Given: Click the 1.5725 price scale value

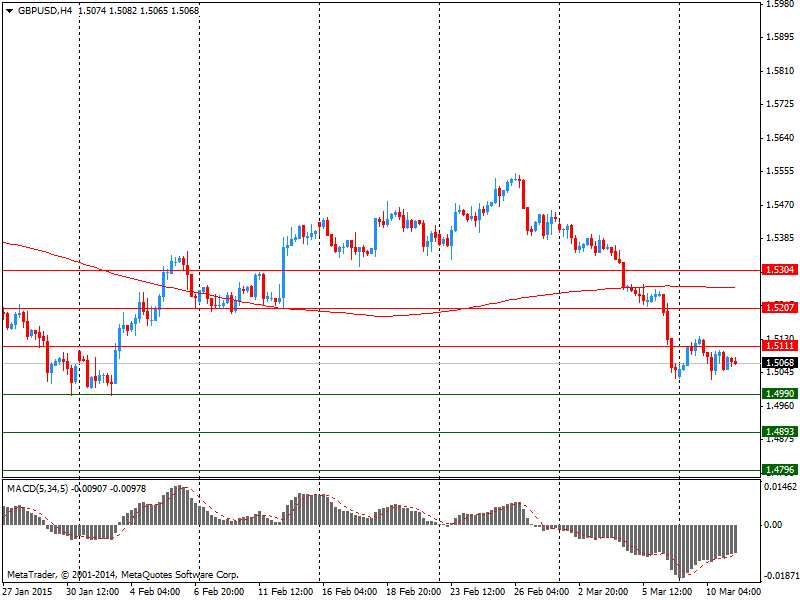Looking at the screenshot, I should coord(781,104).
